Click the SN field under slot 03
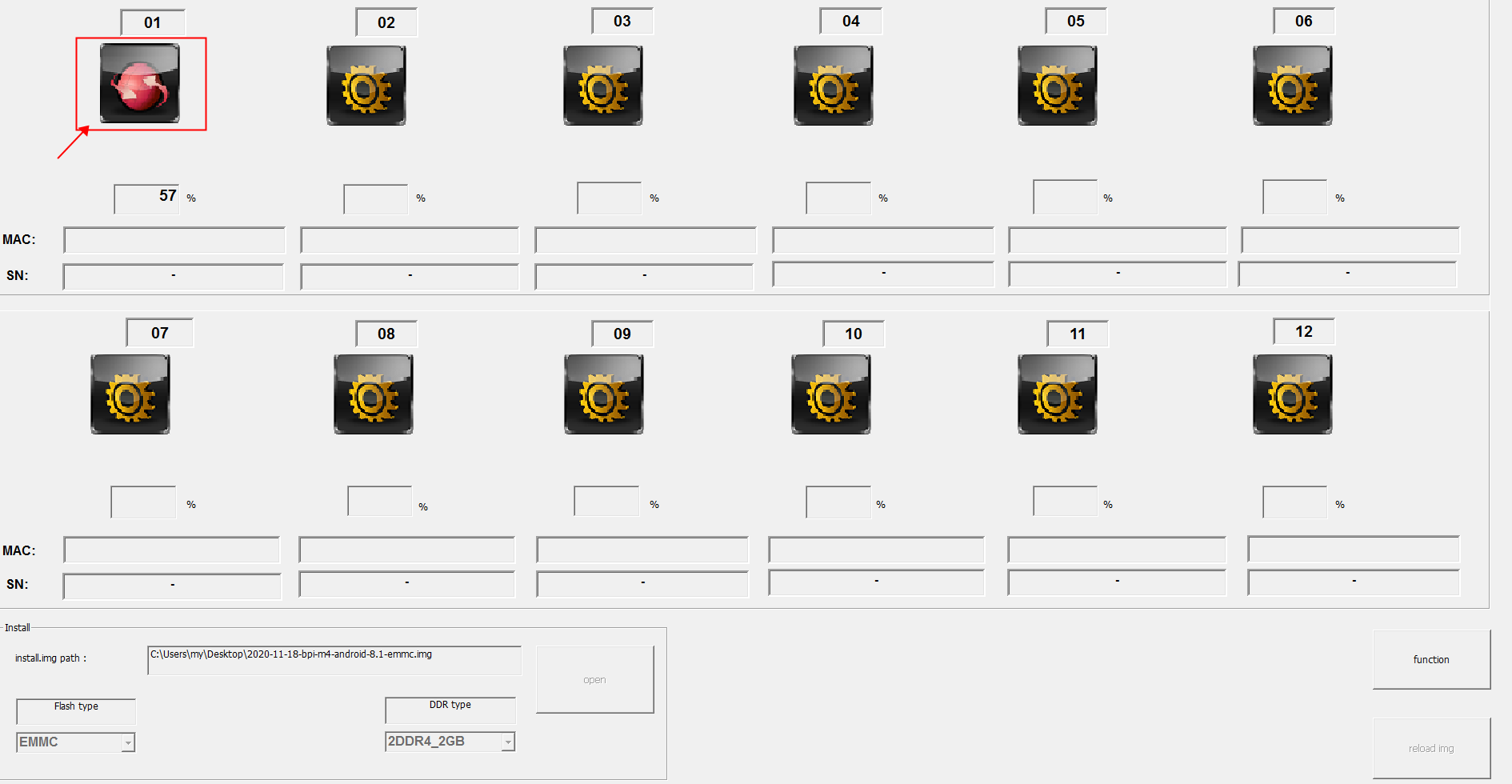The width and height of the screenshot is (1512, 784). [x=644, y=277]
